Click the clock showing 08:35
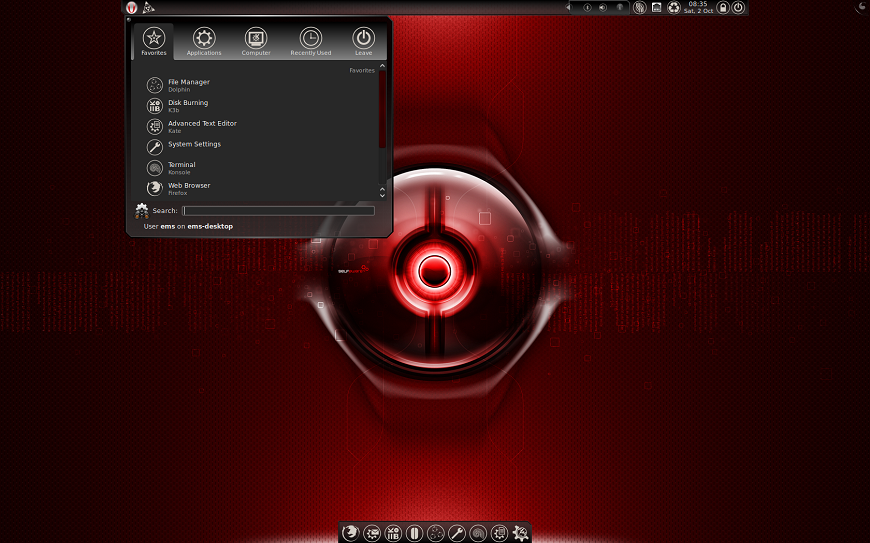870x543 pixels. tap(698, 8)
